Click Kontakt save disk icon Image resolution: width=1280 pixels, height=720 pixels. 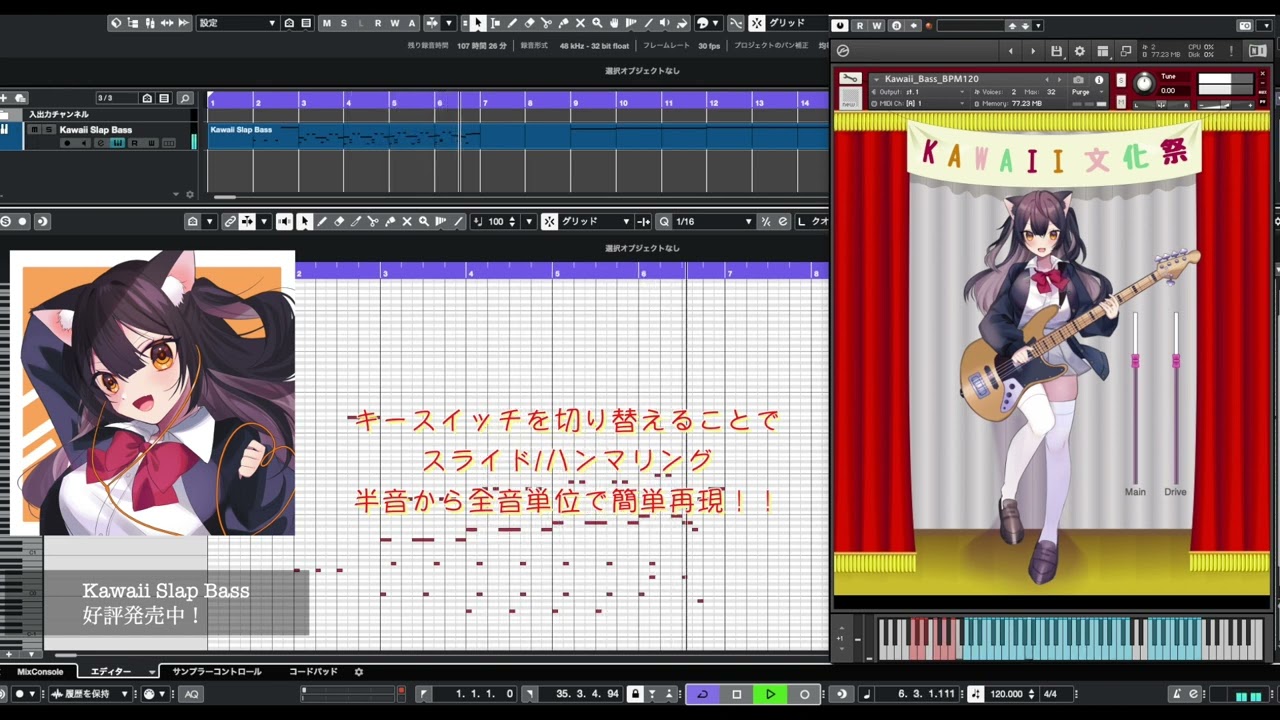coord(1056,51)
